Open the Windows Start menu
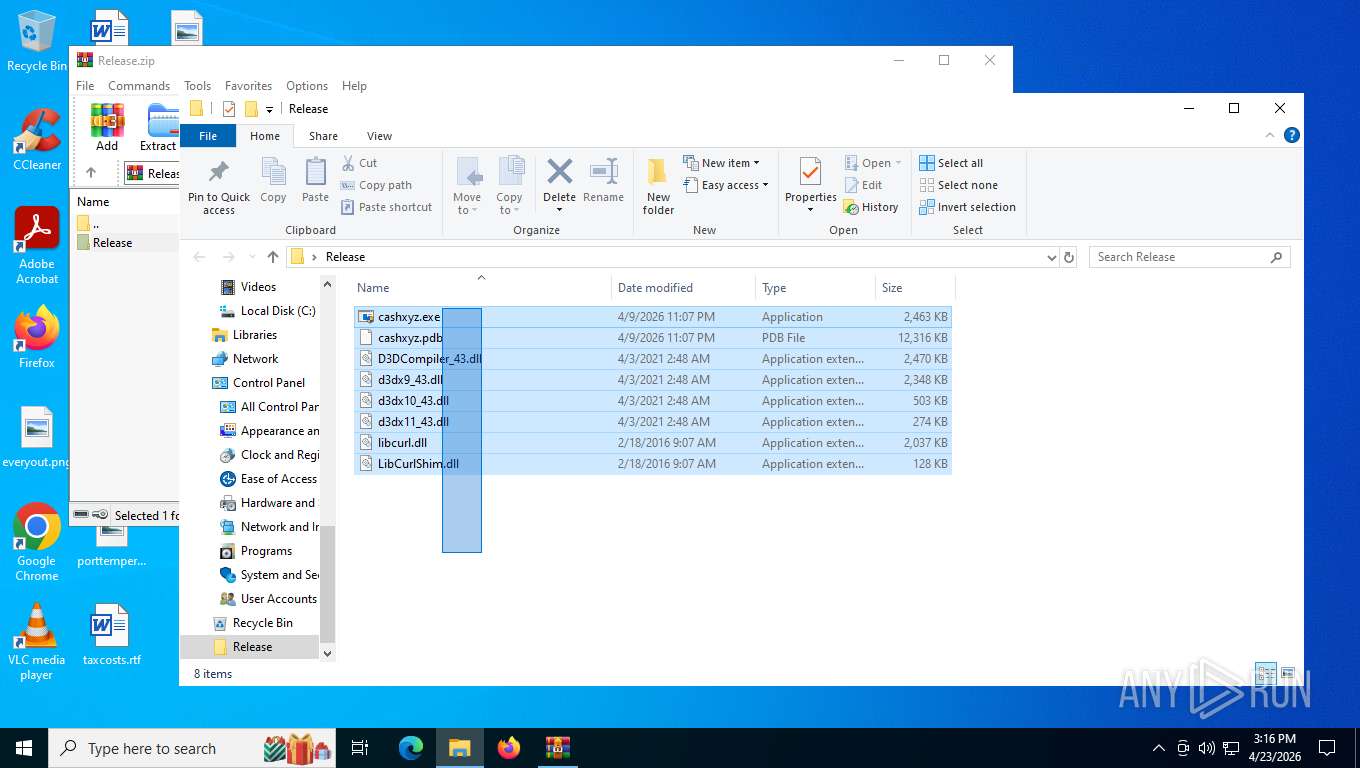The image size is (1360, 768). coord(23,748)
